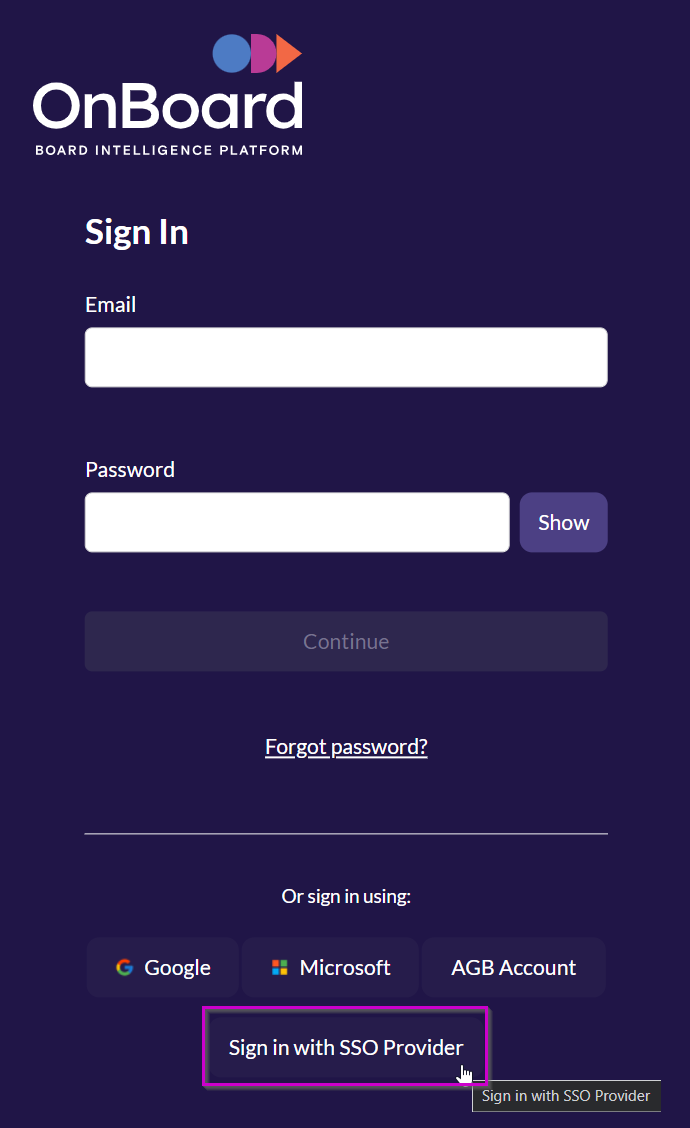Select the BOARD INTELLIGENCE PLATFORM tagline
Viewport: 690px width, 1128px height.
tap(167, 150)
